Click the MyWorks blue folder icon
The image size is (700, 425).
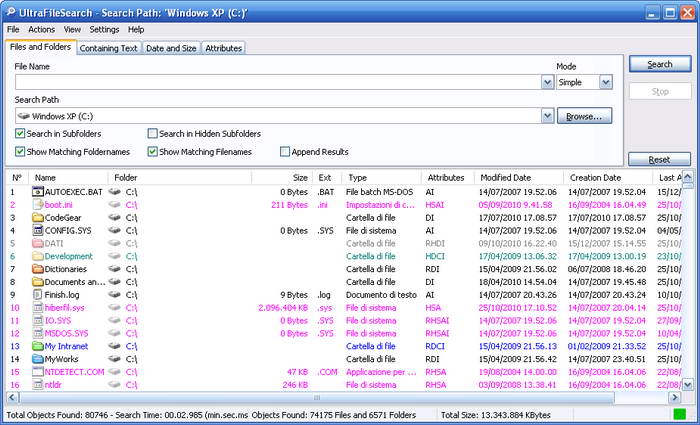point(38,359)
